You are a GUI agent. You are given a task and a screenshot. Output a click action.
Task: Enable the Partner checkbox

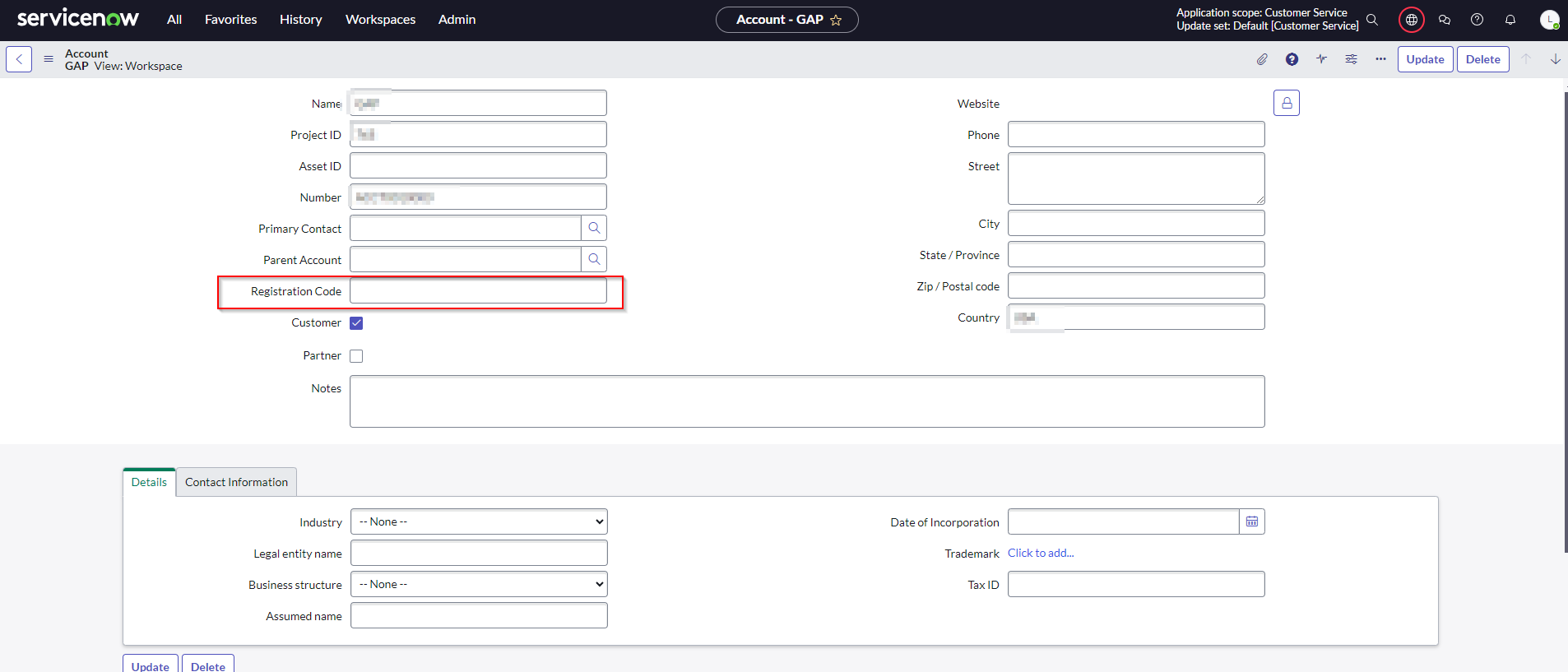356,356
